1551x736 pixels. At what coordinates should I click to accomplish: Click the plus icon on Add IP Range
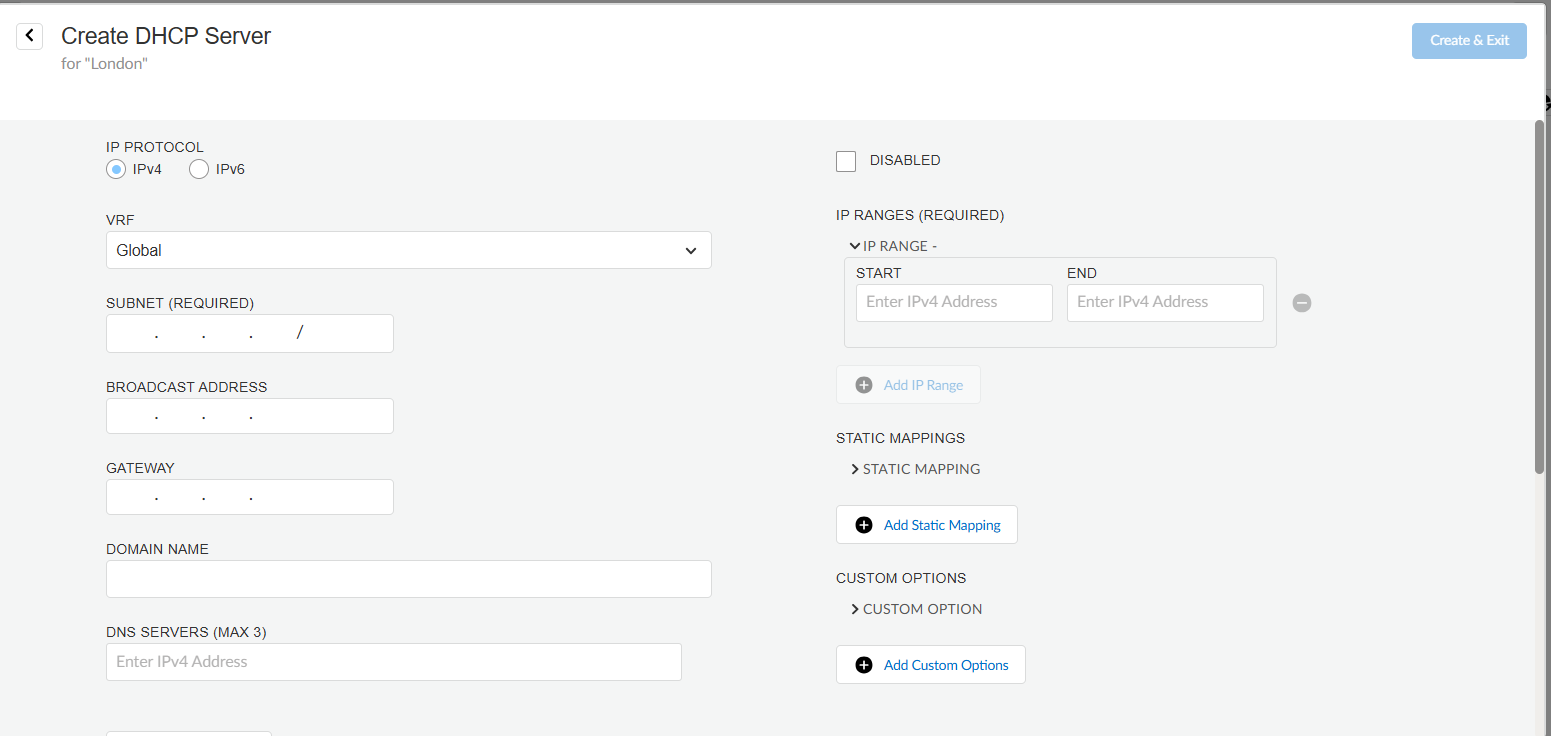pyautogui.click(x=863, y=384)
